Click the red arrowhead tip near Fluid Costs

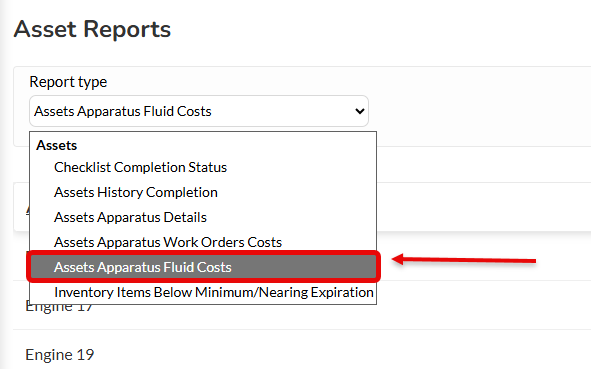tap(397, 259)
